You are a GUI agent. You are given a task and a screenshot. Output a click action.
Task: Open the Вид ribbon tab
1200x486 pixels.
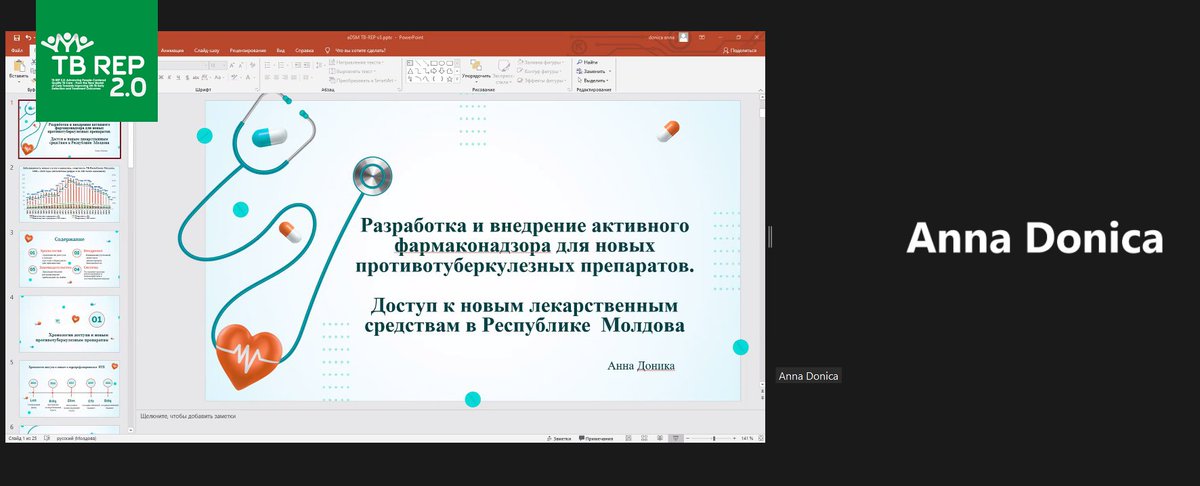tap(281, 49)
